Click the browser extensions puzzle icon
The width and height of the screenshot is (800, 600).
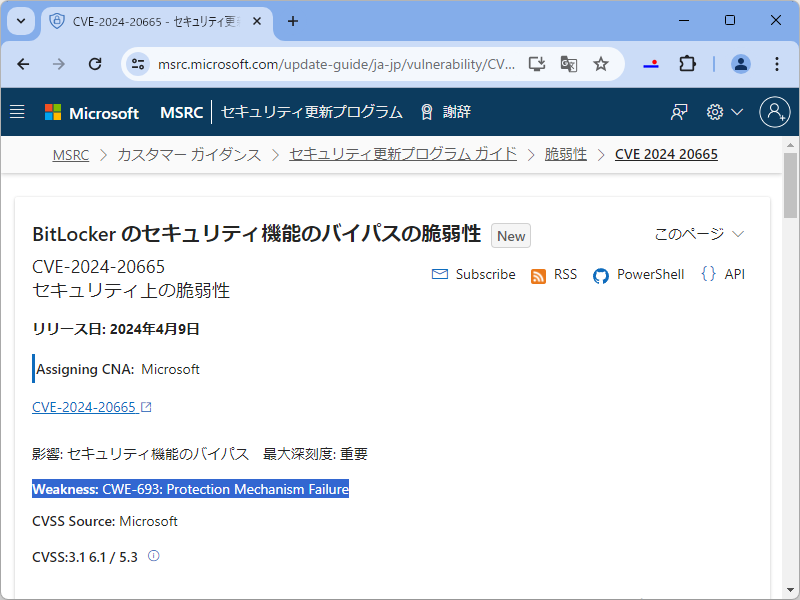[687, 64]
